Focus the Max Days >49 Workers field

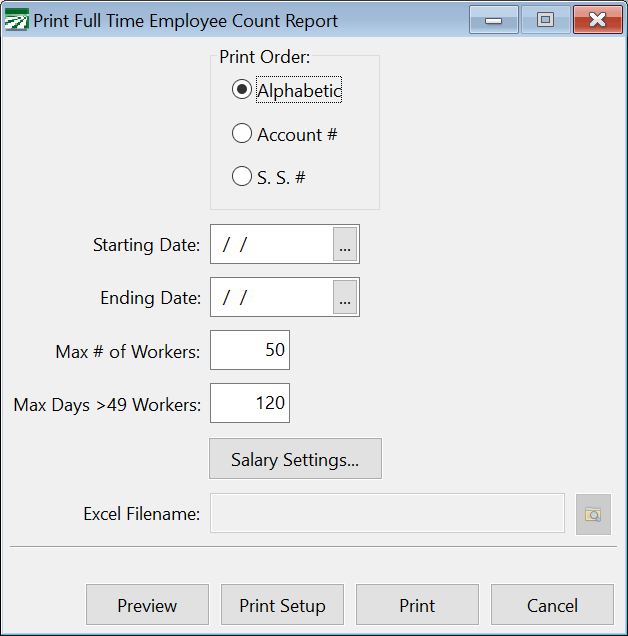point(250,404)
